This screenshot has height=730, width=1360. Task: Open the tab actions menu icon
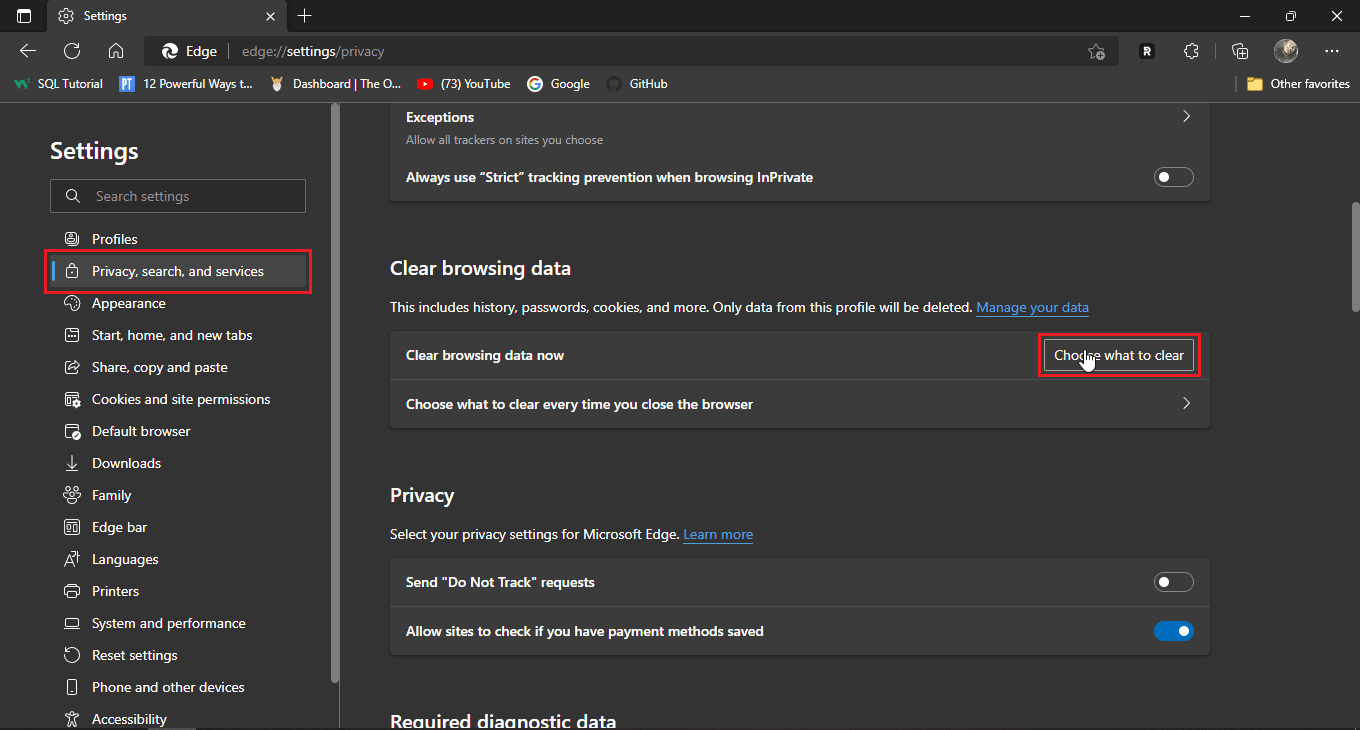[x=24, y=16]
